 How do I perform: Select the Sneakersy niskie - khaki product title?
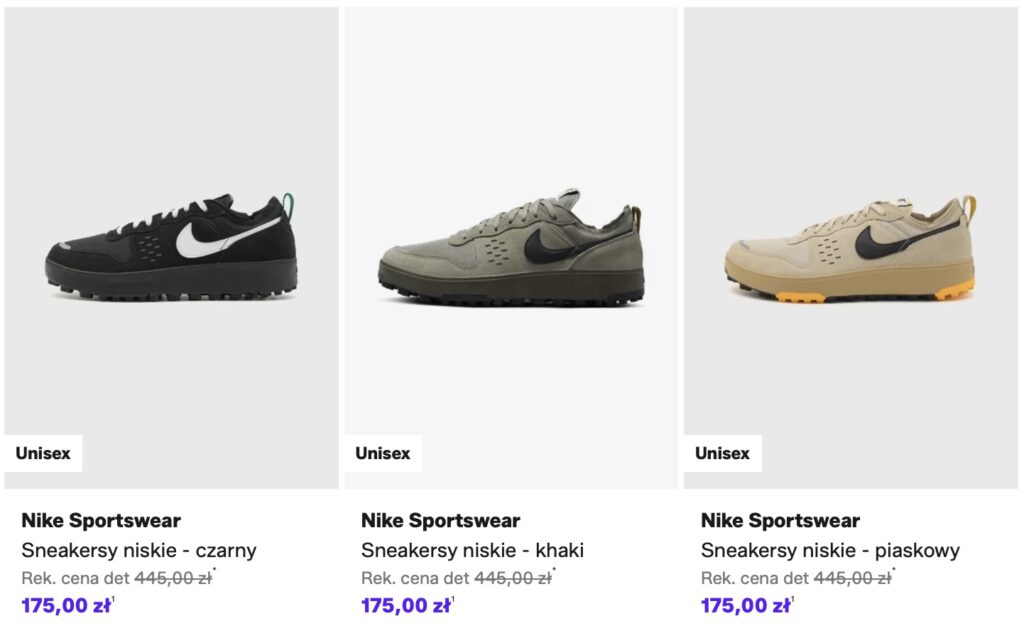click(472, 550)
